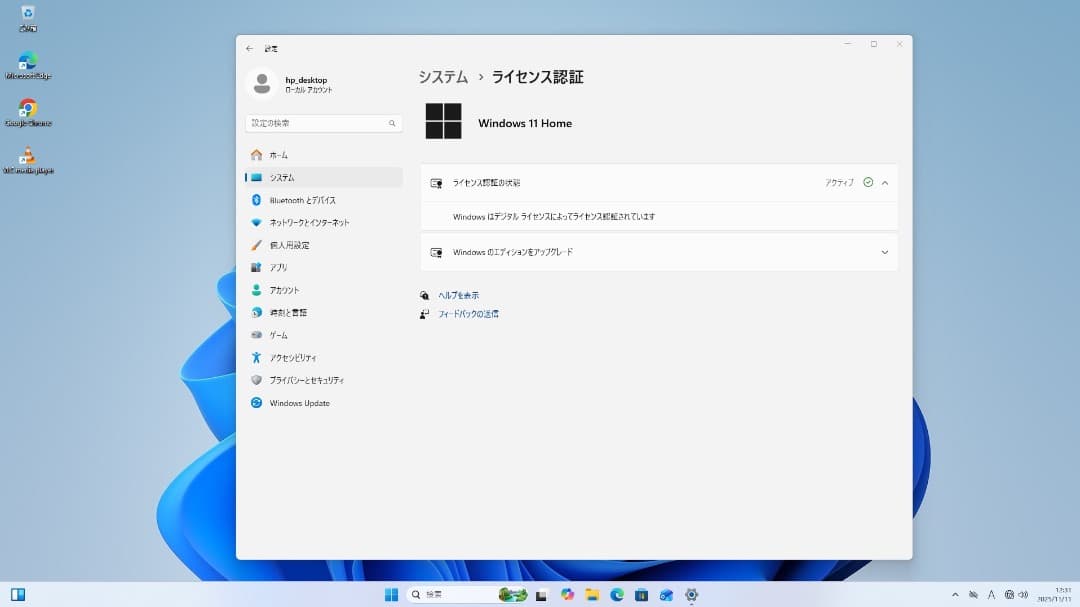Open ホーム in the sidebar
Image resolution: width=1080 pixels, height=607 pixels.
[324, 155]
